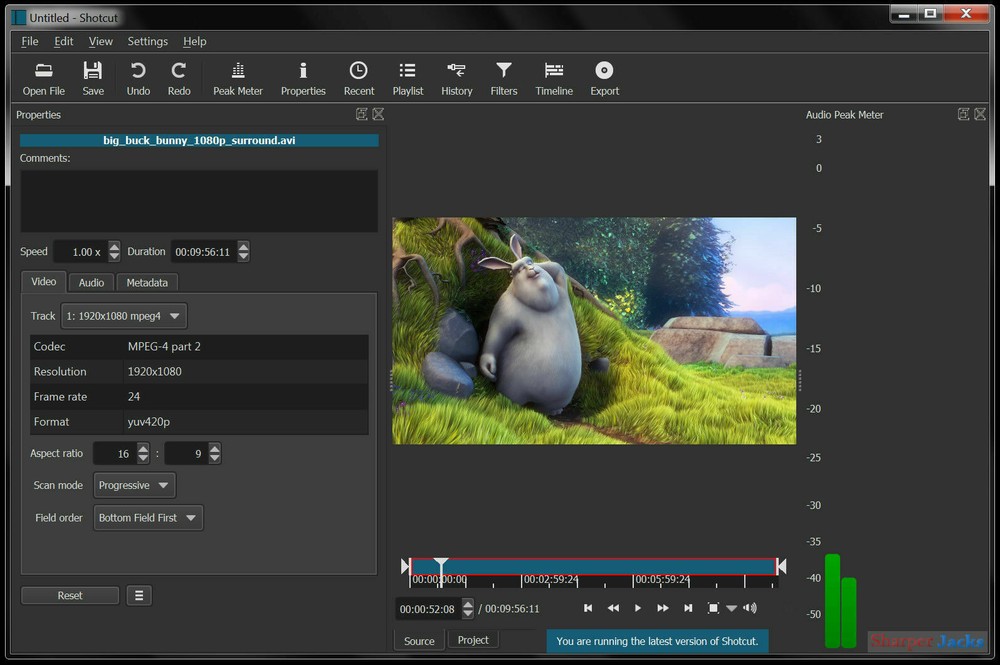The height and width of the screenshot is (665, 1000).
Task: Dismiss the latest version notification
Action: pyautogui.click(x=657, y=641)
